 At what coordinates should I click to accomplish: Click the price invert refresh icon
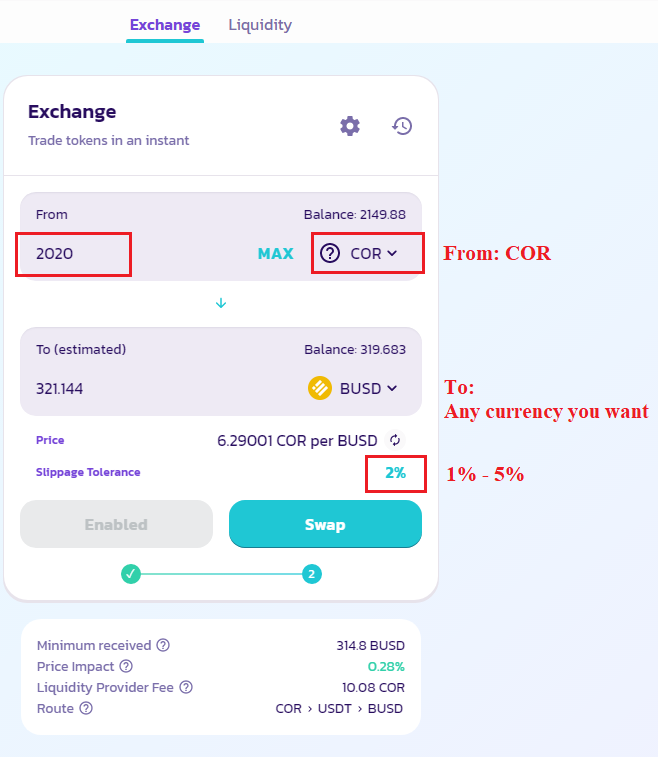pos(395,440)
